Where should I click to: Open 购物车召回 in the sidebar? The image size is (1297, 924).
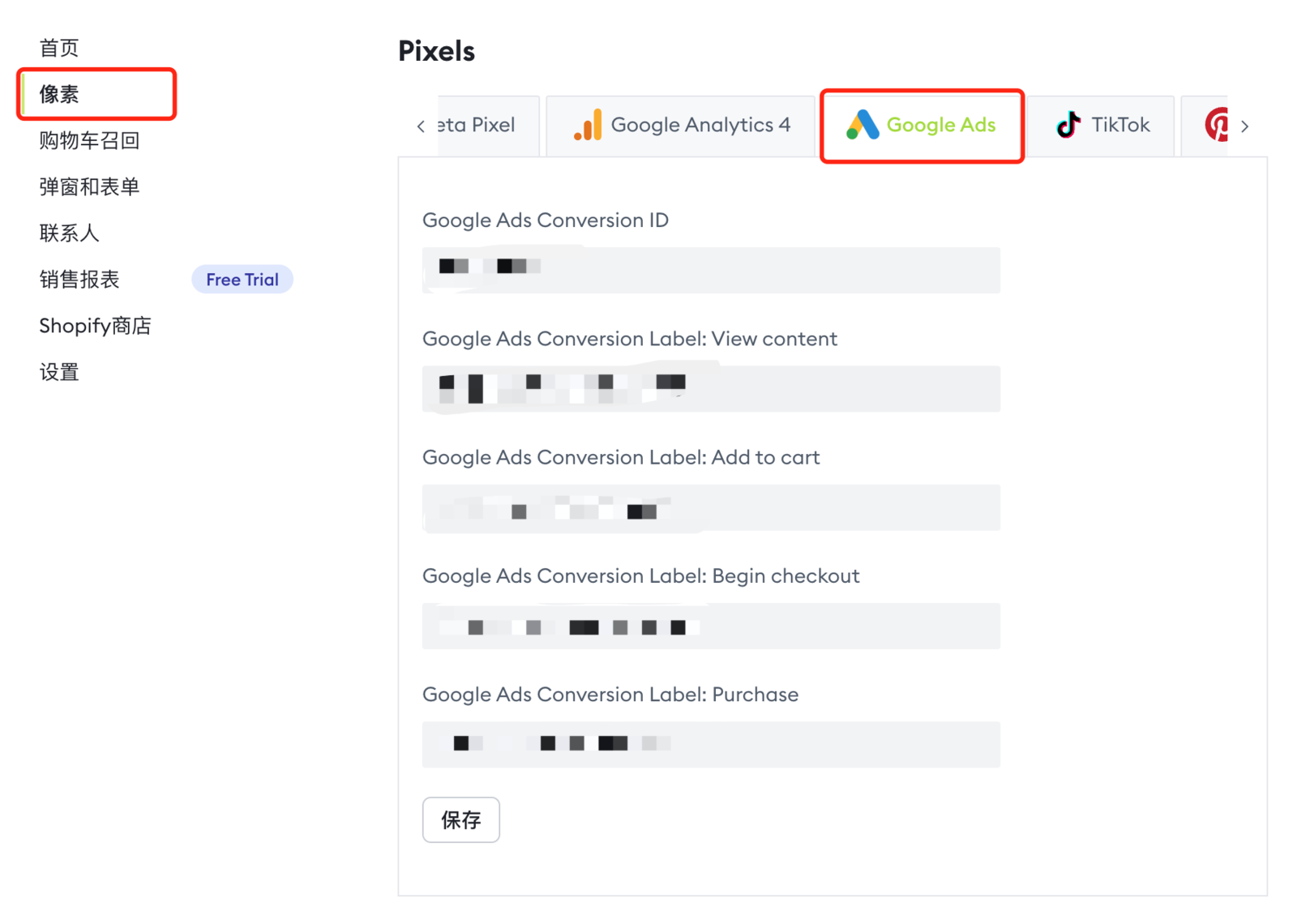[89, 140]
